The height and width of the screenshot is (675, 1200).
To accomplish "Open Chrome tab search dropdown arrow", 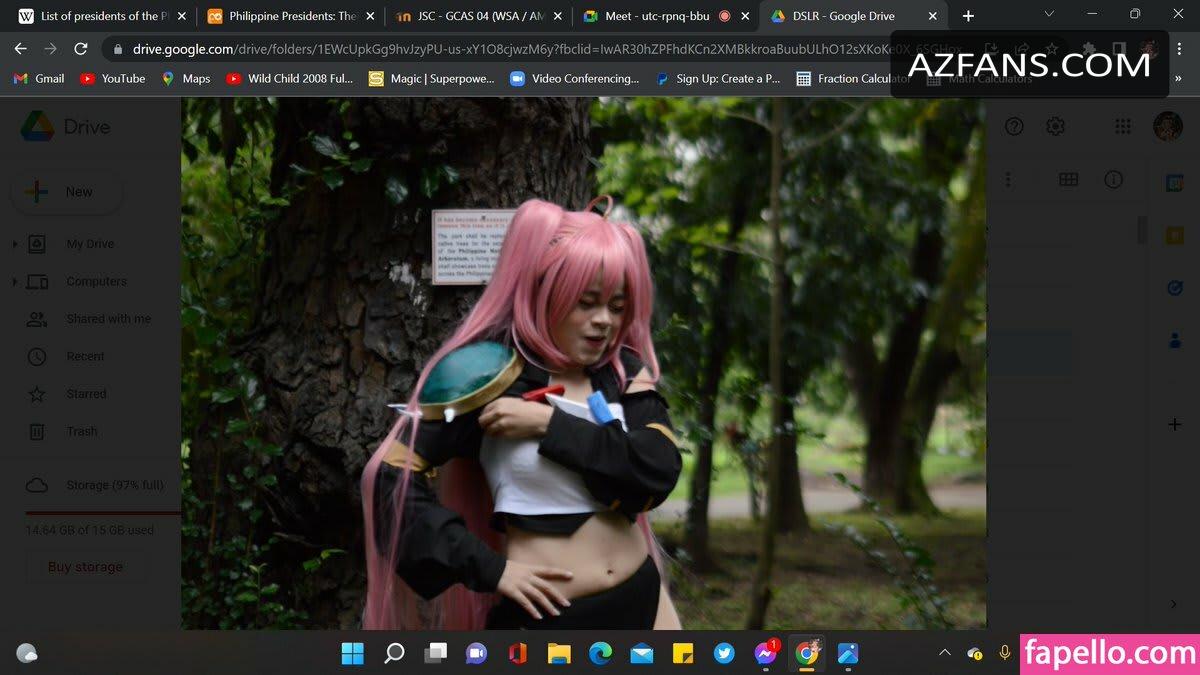I will (x=1049, y=14).
